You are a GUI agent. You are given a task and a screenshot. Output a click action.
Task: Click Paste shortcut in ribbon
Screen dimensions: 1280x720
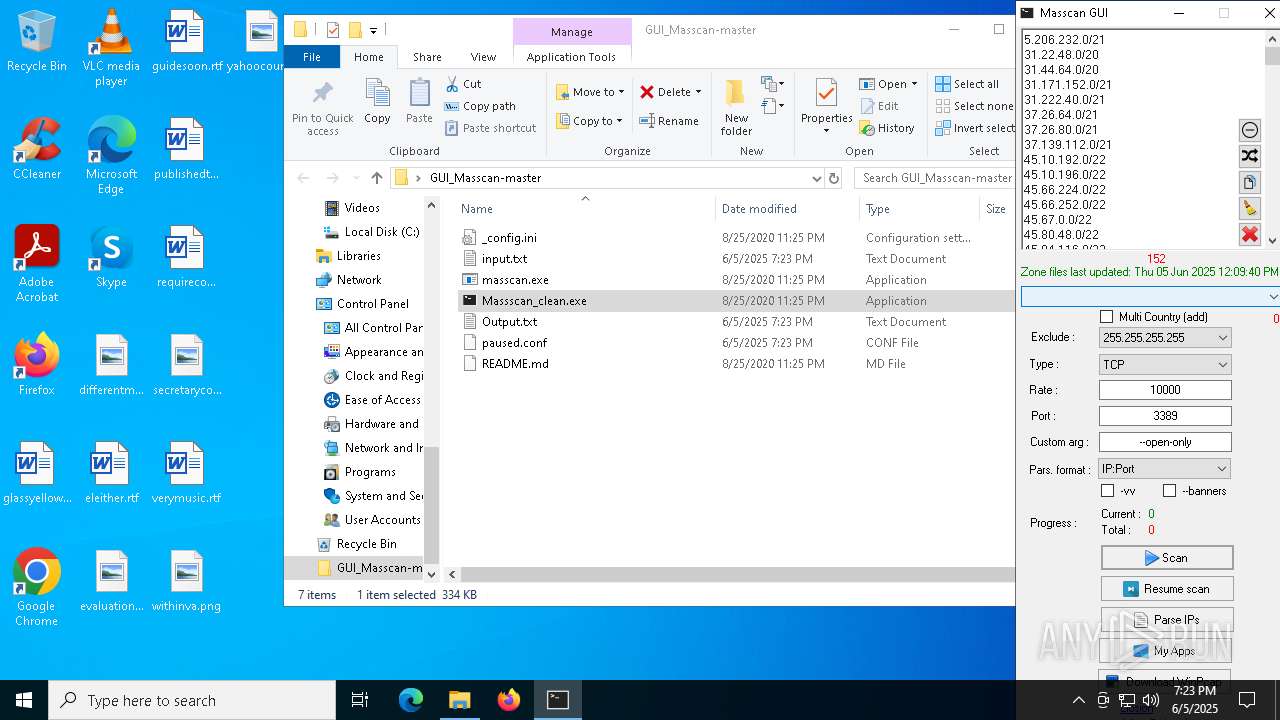click(x=490, y=128)
